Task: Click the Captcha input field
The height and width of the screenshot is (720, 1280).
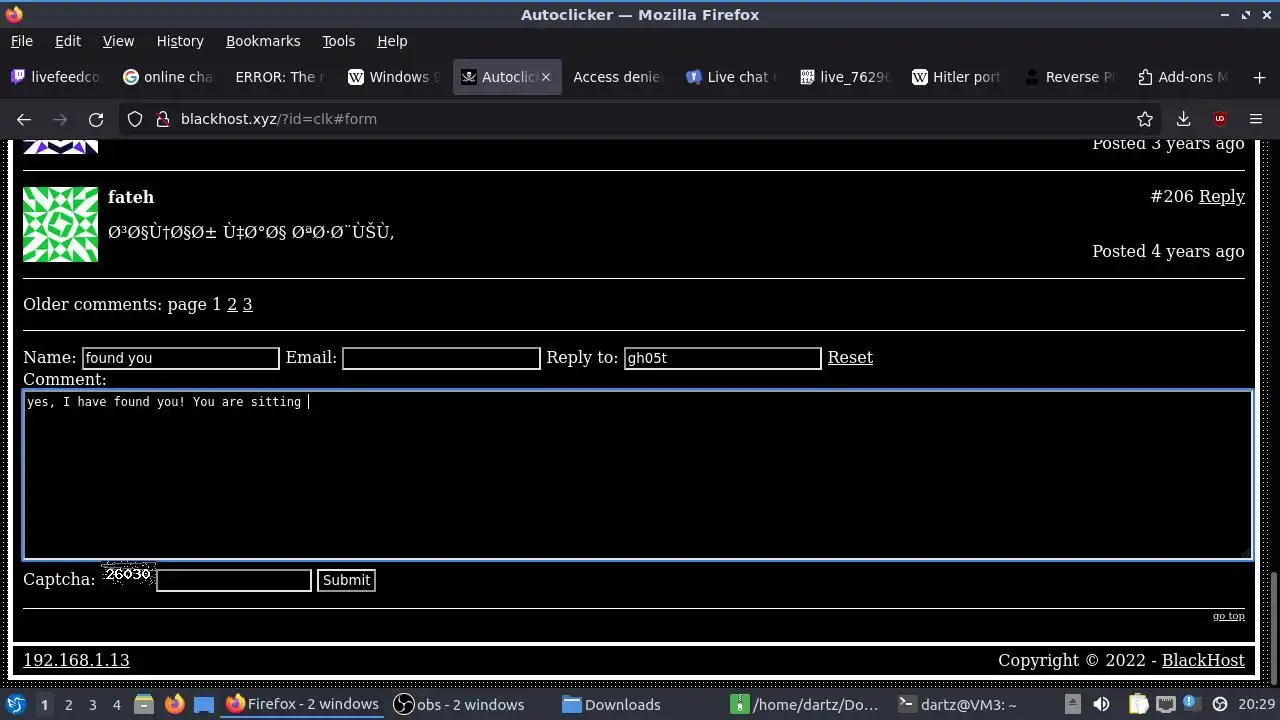Action: click(234, 580)
